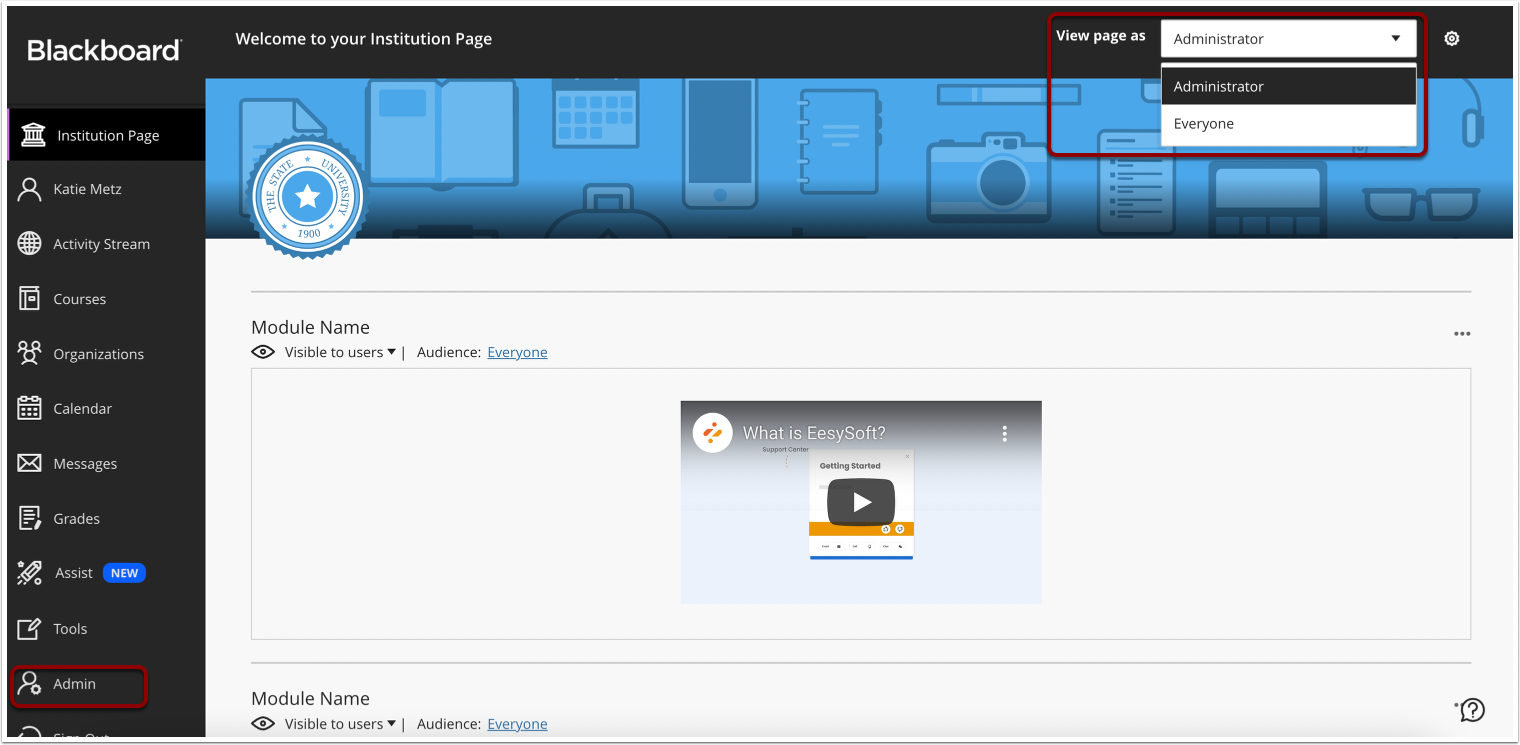The image size is (1520, 745).
Task: Click first module's Everyone audience link
Action: (x=517, y=352)
